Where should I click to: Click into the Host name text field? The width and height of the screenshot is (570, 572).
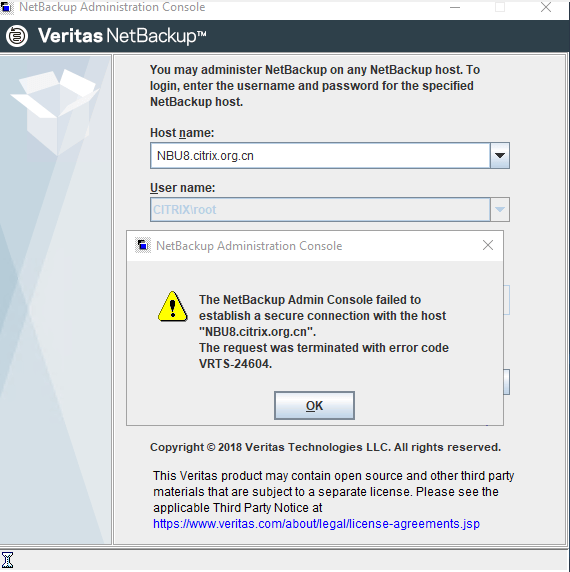320,156
